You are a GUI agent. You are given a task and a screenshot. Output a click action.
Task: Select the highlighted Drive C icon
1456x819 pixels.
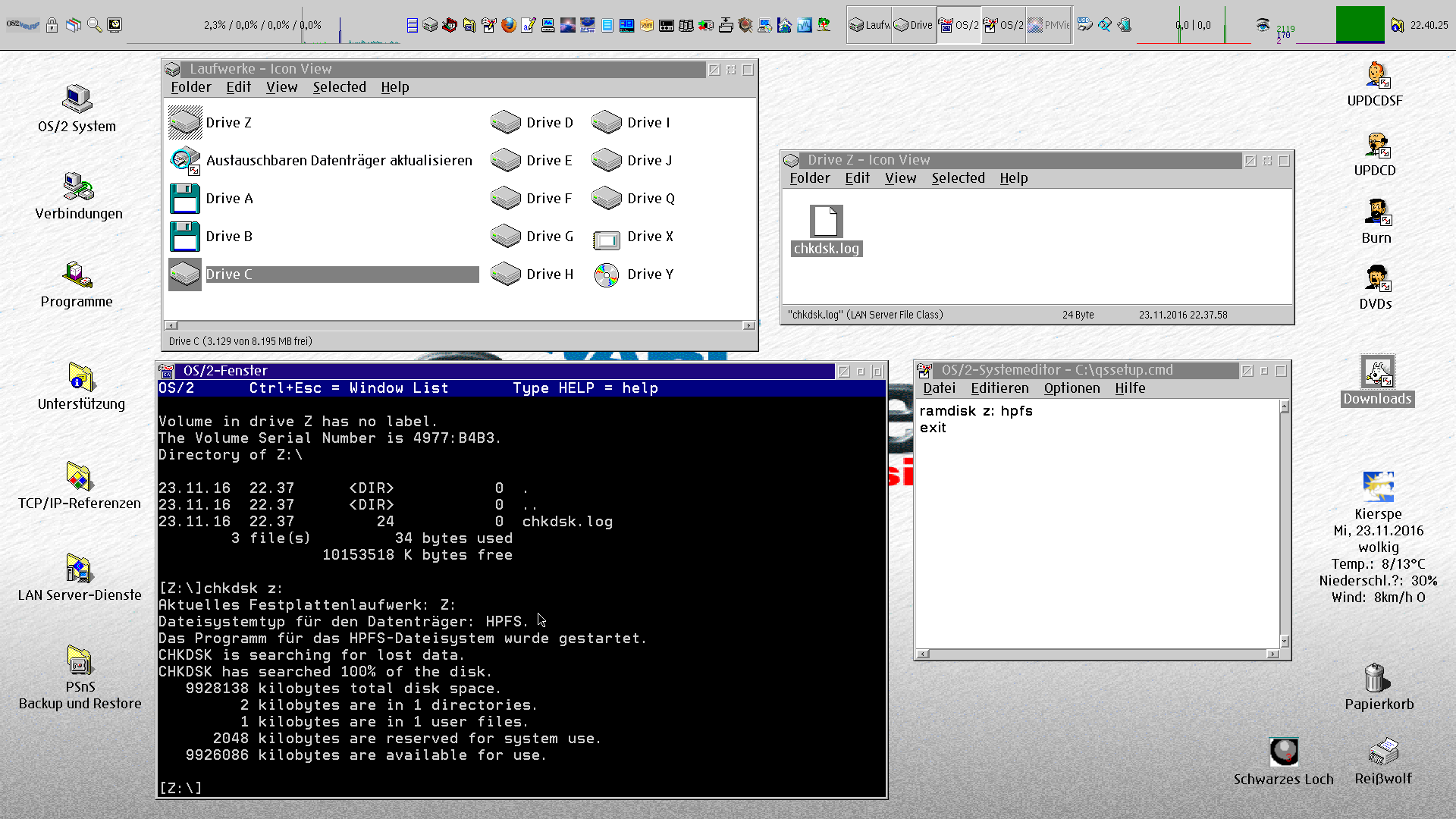(323, 275)
